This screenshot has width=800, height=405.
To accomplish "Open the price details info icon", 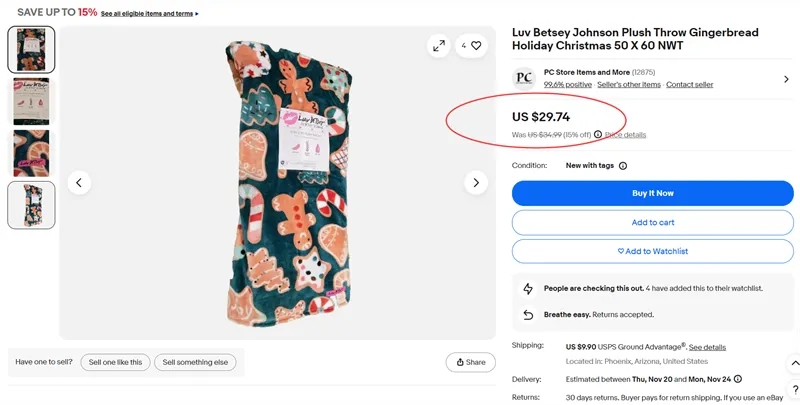I will (598, 135).
